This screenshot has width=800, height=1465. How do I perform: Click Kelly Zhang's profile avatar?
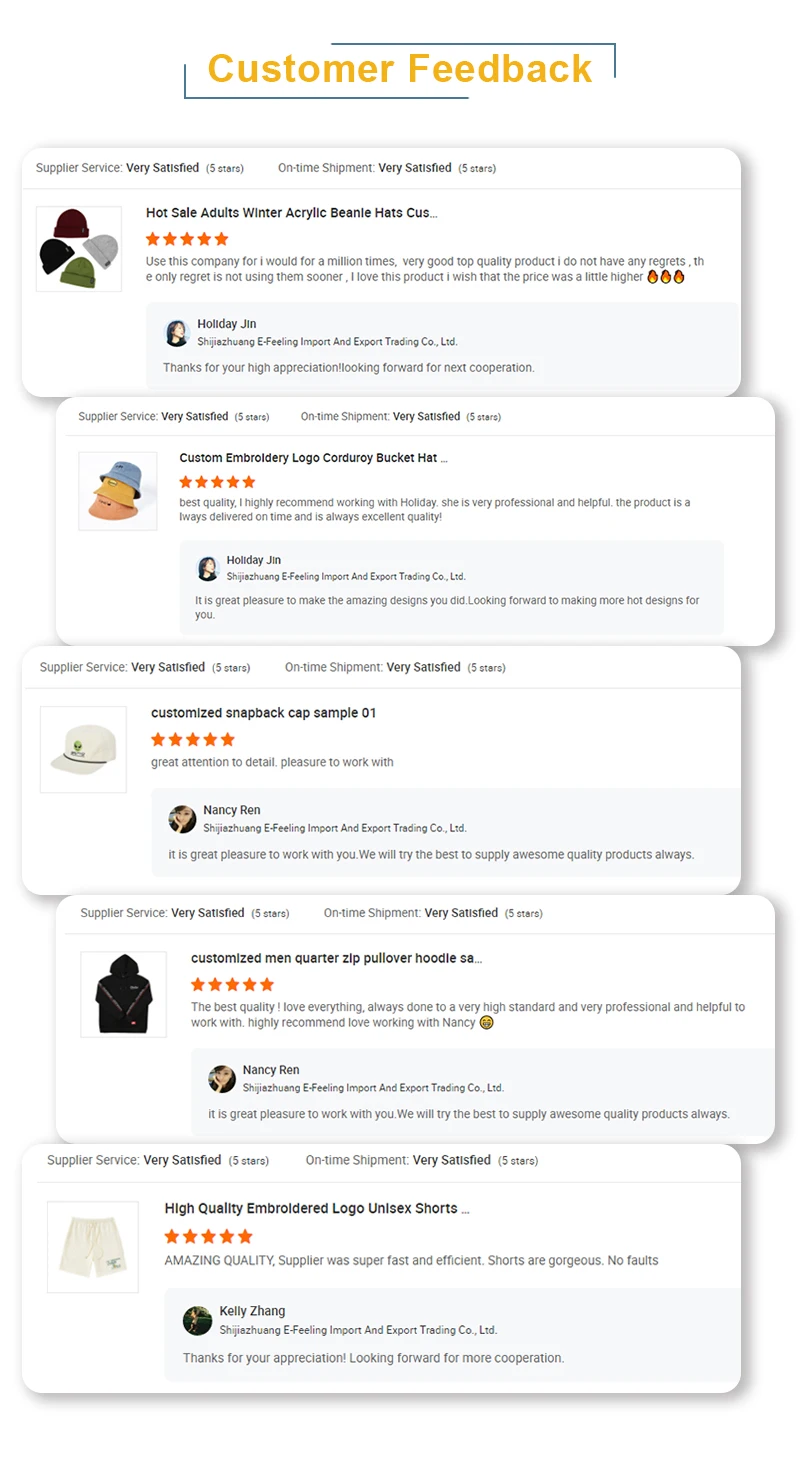tap(197, 1320)
